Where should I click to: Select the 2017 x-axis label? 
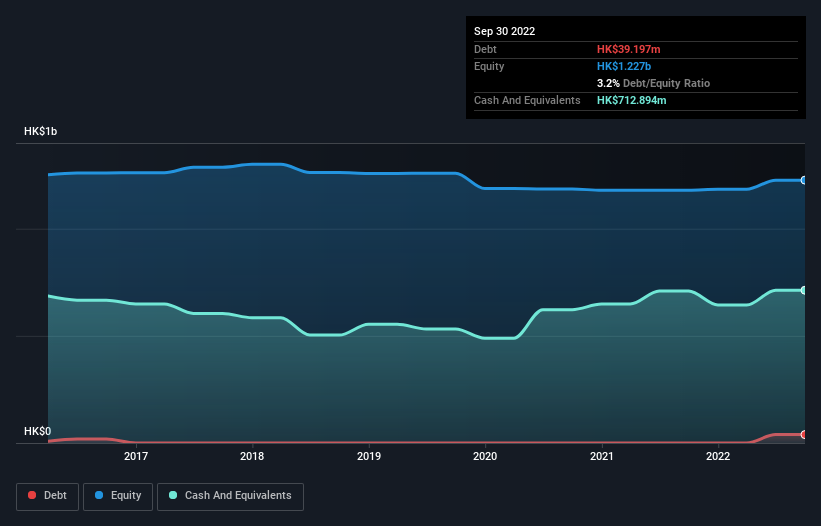(x=136, y=456)
